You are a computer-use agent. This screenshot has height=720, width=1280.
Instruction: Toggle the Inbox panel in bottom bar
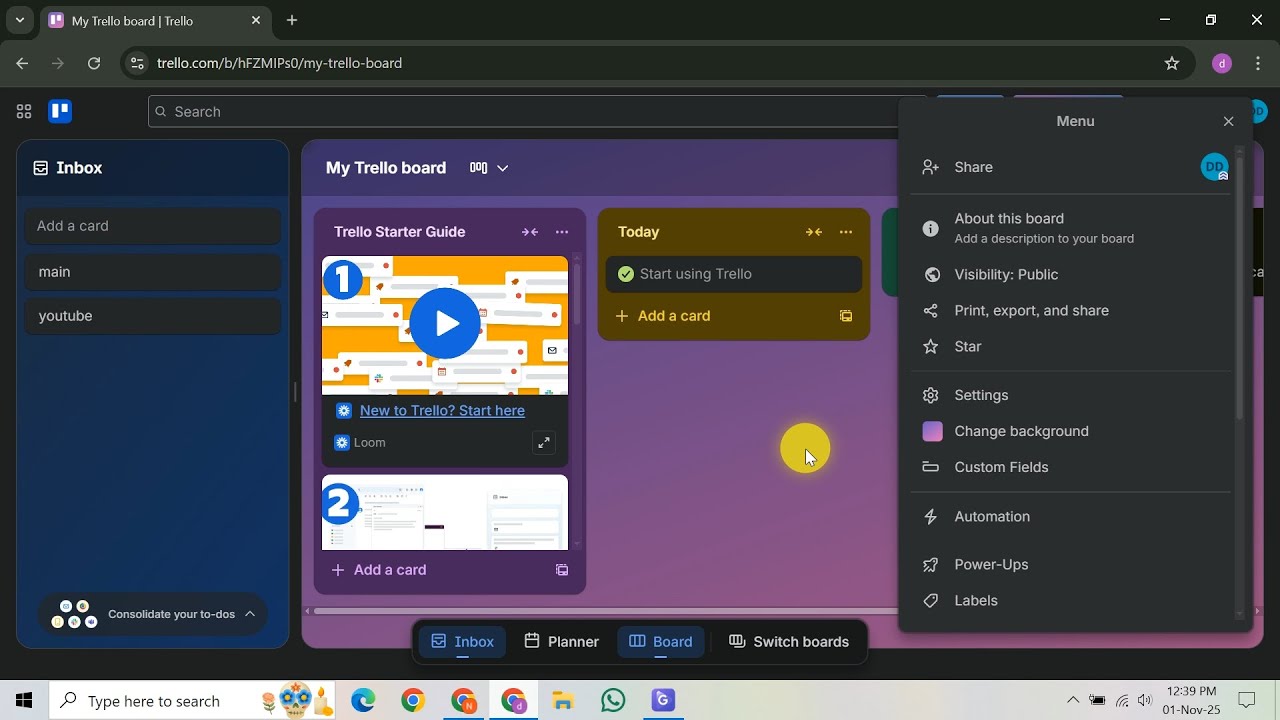462,642
